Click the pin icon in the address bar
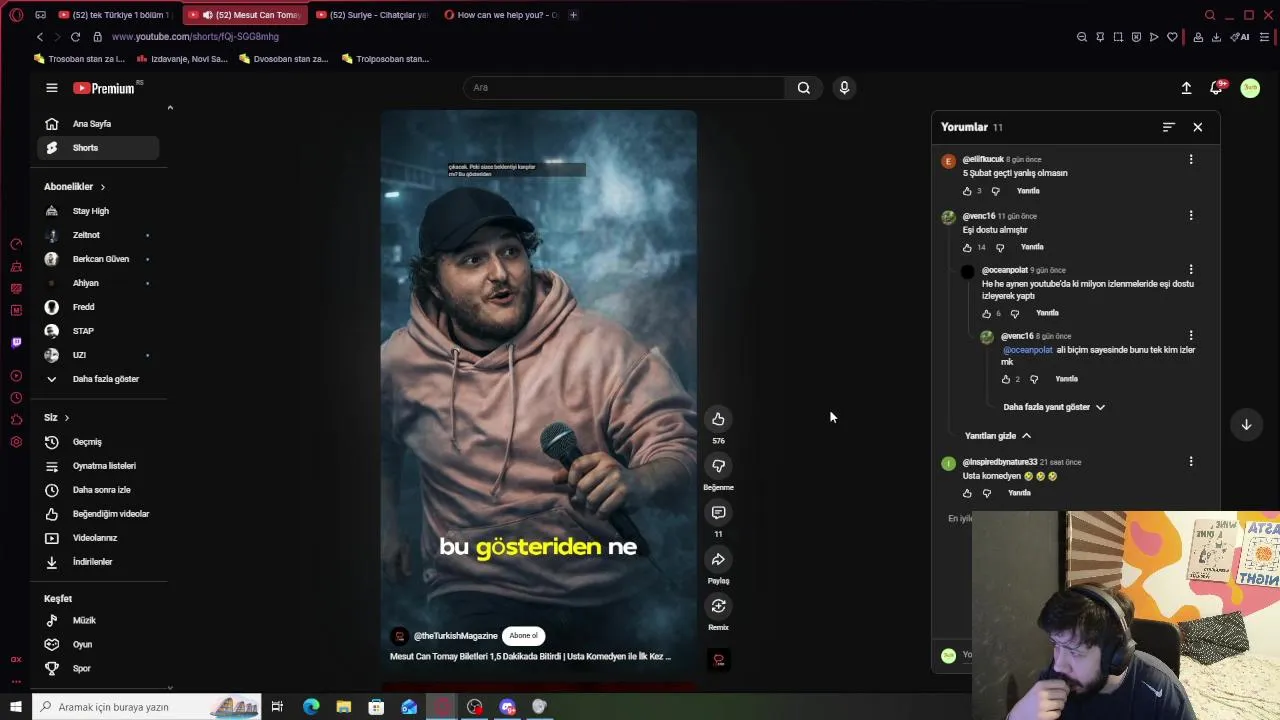This screenshot has width=1280, height=720. point(1100,37)
